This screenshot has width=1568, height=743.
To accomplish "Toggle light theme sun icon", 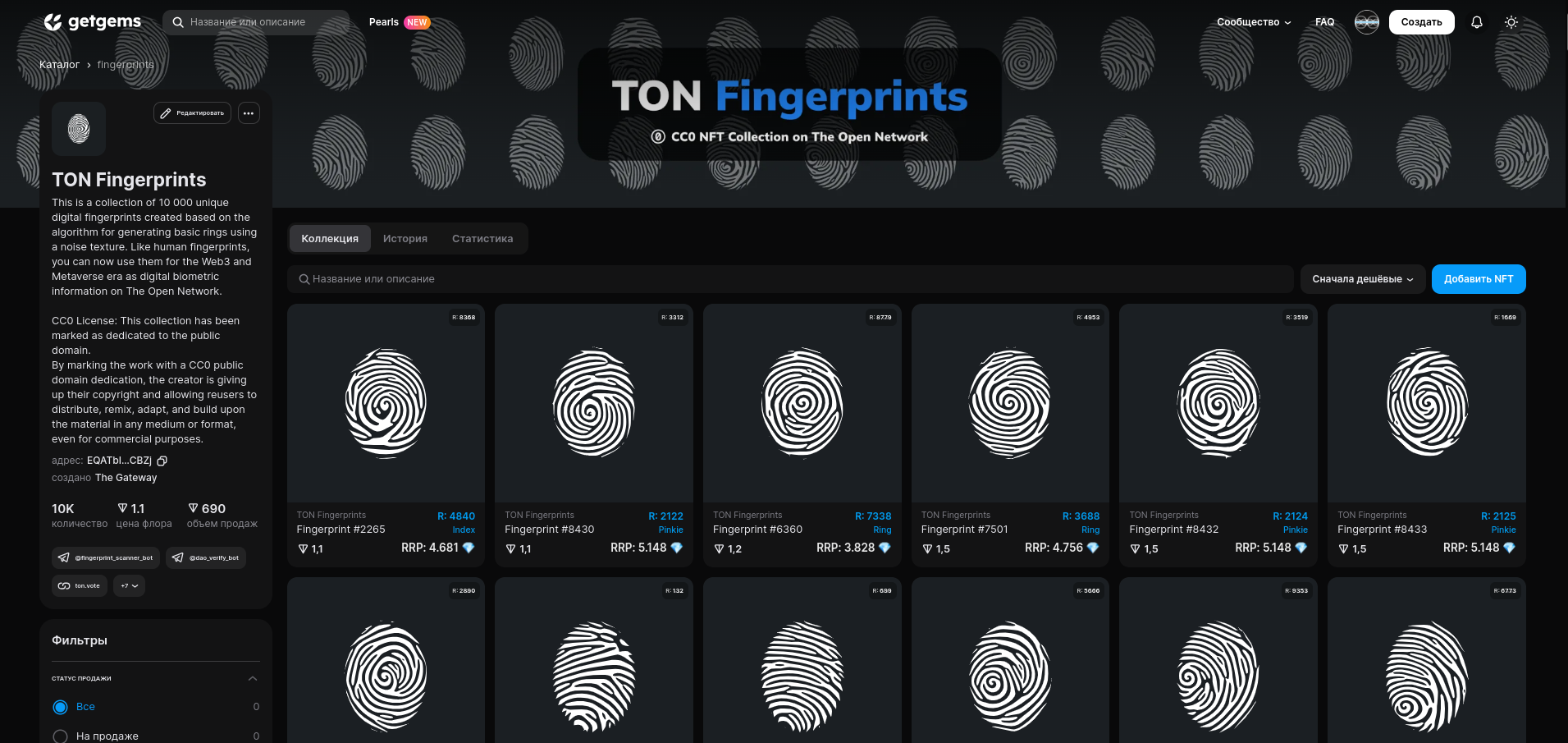I will click(x=1511, y=22).
